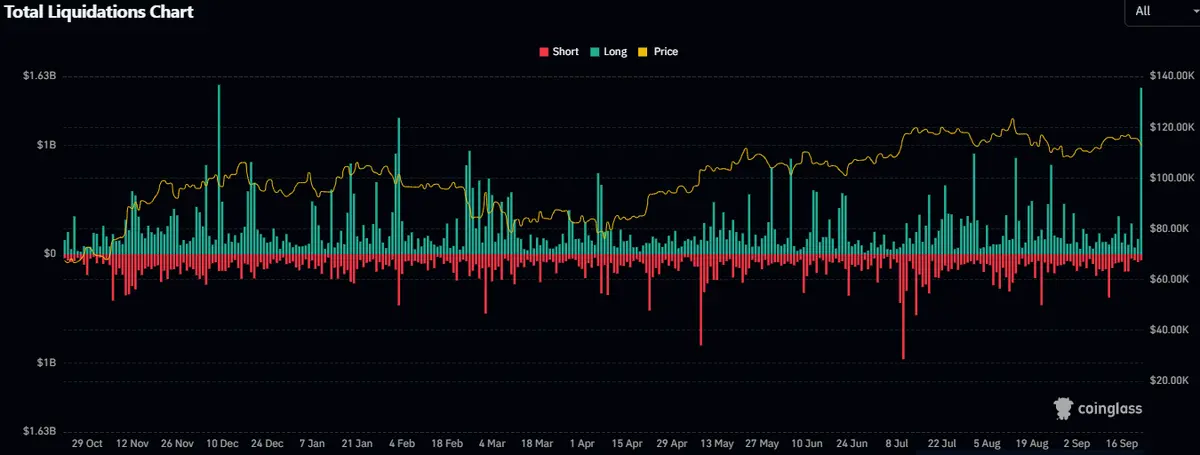Click the 29 Oct date label

tap(87, 442)
